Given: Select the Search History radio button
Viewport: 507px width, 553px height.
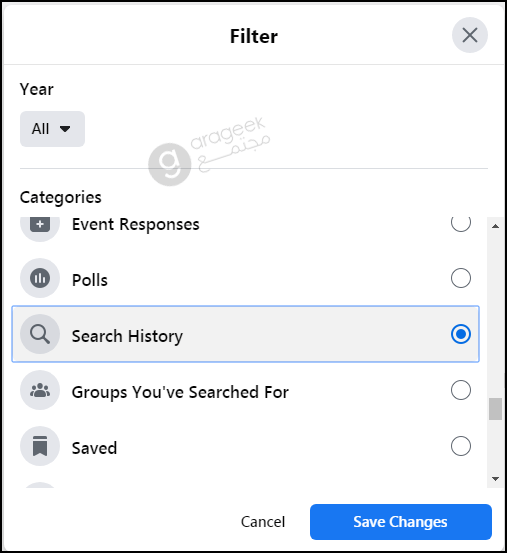Looking at the screenshot, I should pyautogui.click(x=460, y=334).
